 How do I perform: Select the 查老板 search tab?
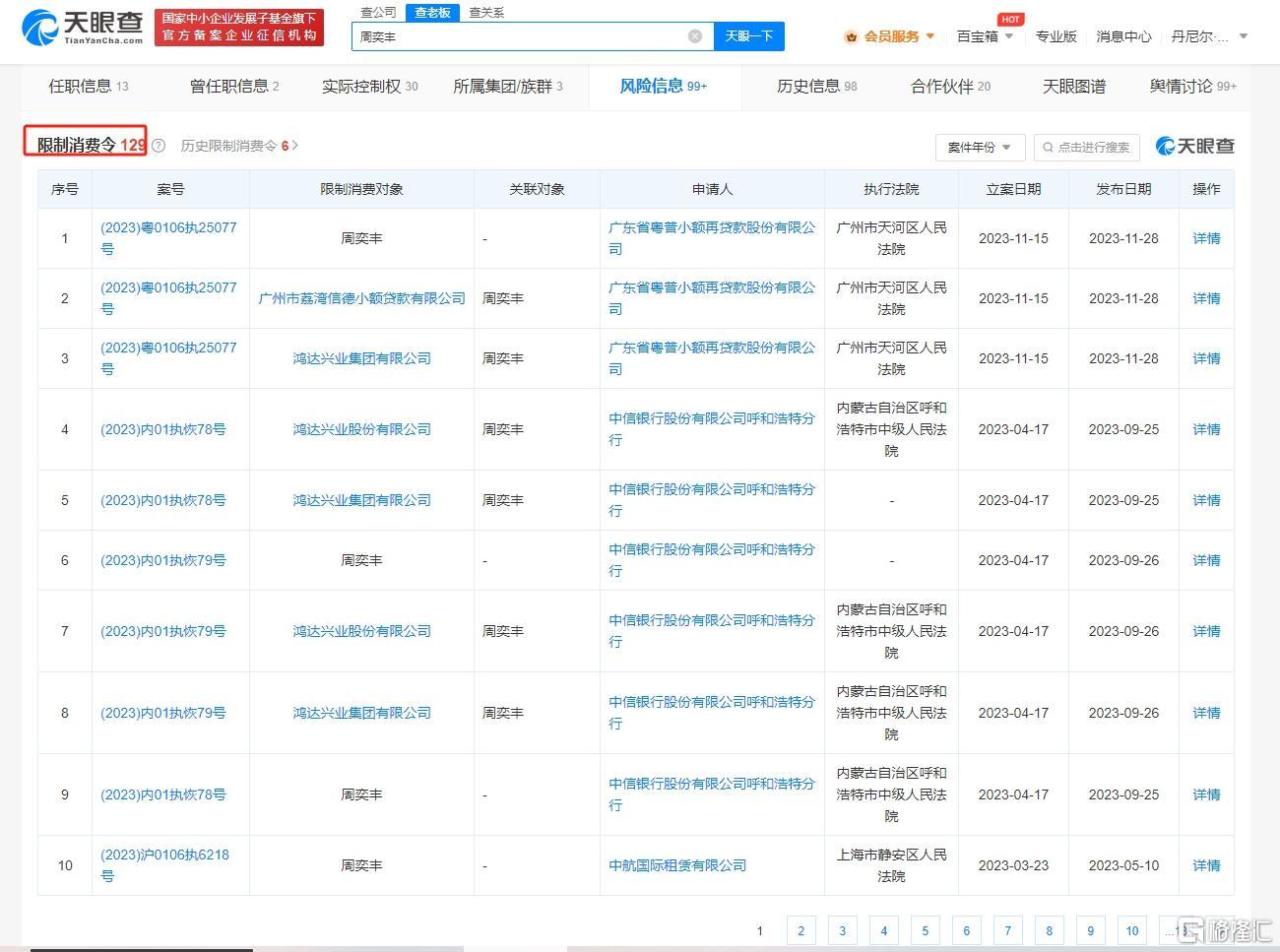432,12
